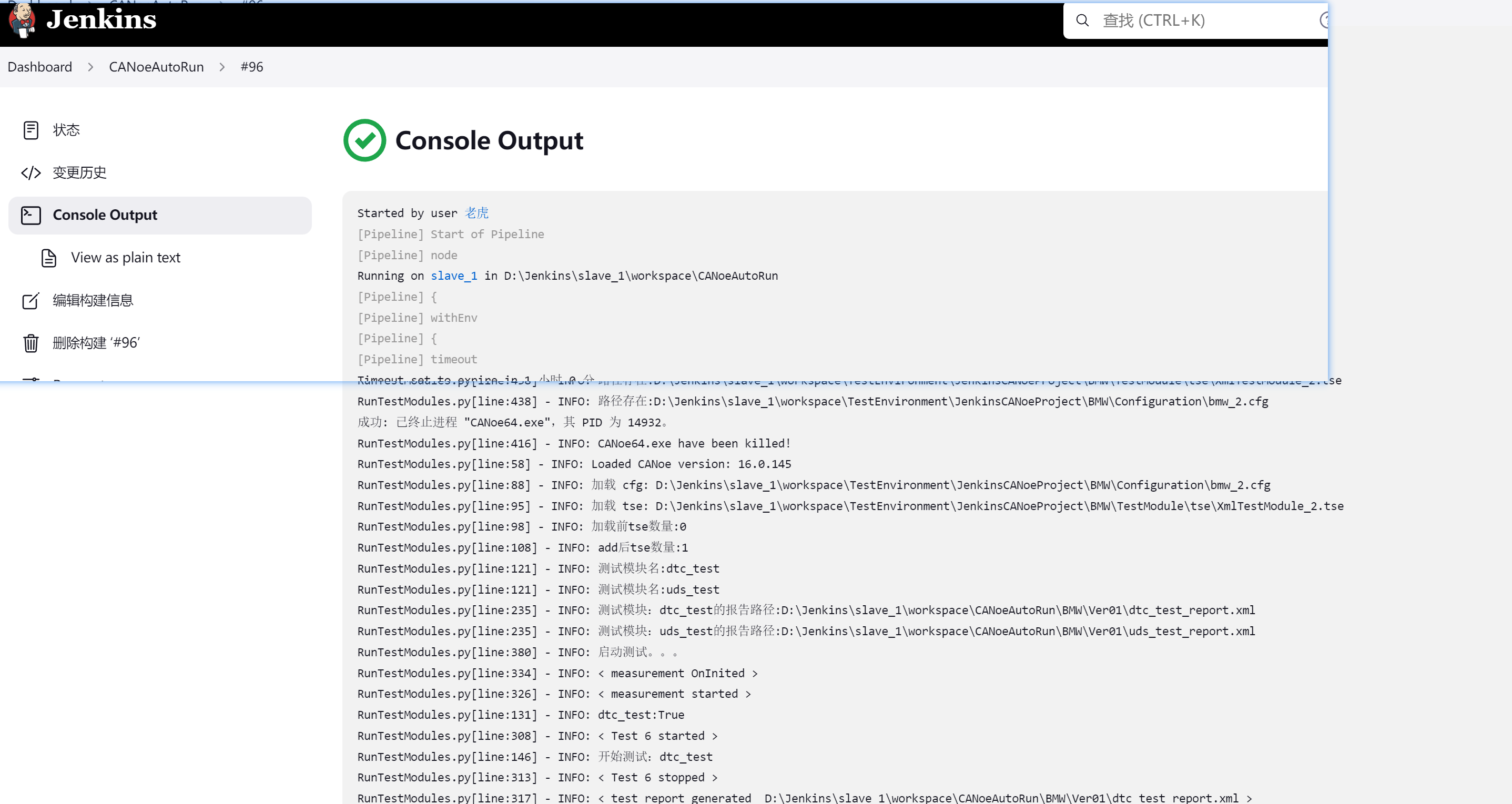Open View as plain text
Viewport: 1512px width, 804px height.
coord(126,258)
